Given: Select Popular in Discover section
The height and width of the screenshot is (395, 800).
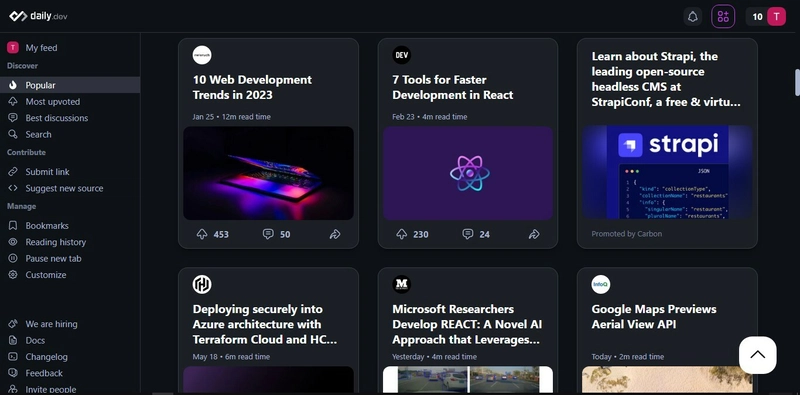Looking at the screenshot, I should point(70,85).
